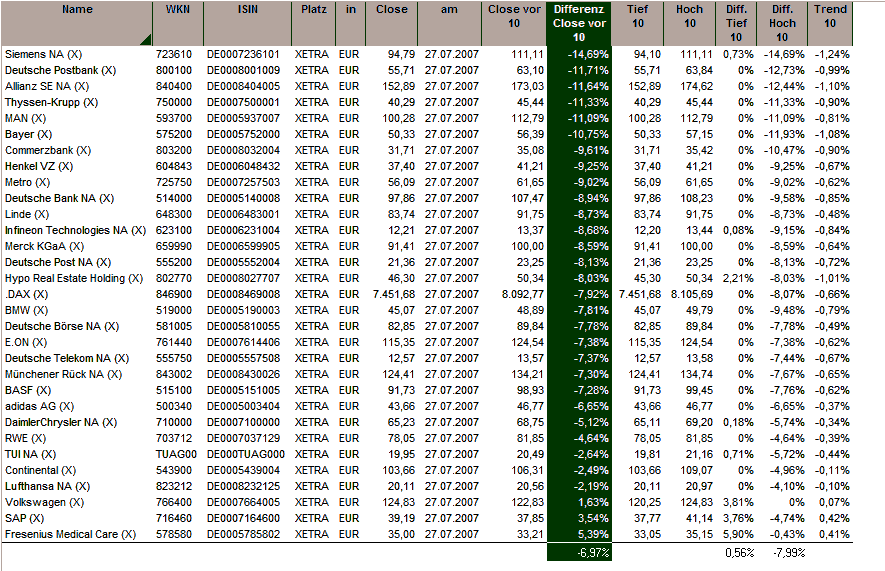
Task: Click SAP's 0,42% trend value
Action: pyautogui.click(x=834, y=518)
